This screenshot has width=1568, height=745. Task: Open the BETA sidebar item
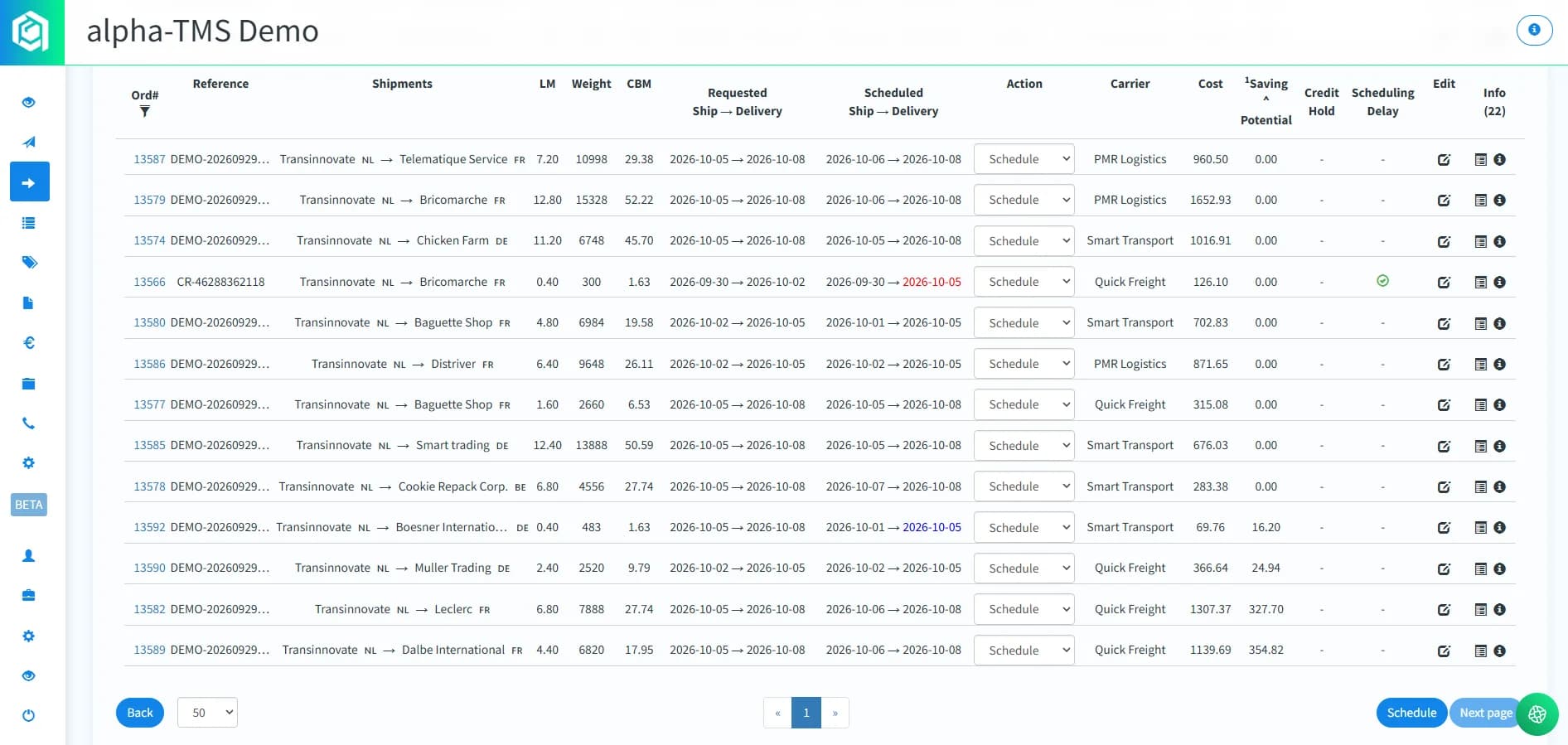coord(29,505)
